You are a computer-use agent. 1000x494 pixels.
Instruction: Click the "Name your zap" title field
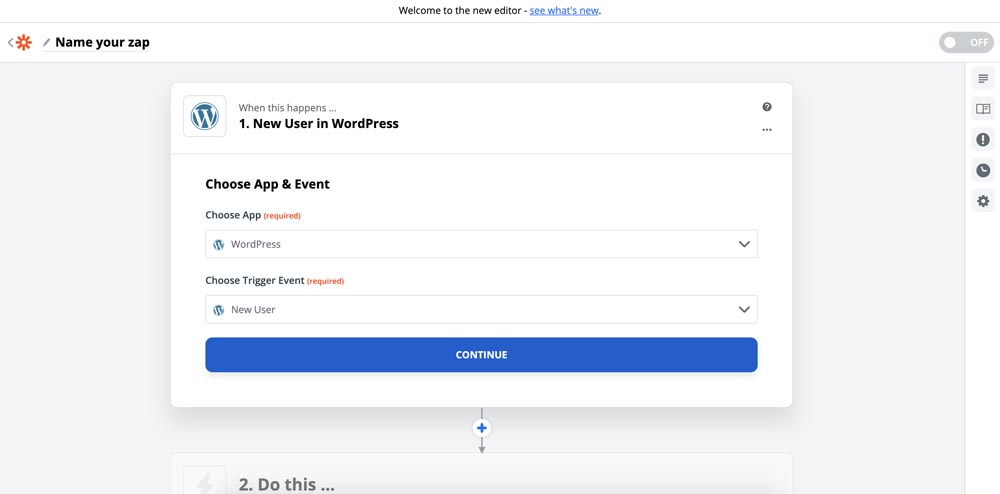(102, 43)
